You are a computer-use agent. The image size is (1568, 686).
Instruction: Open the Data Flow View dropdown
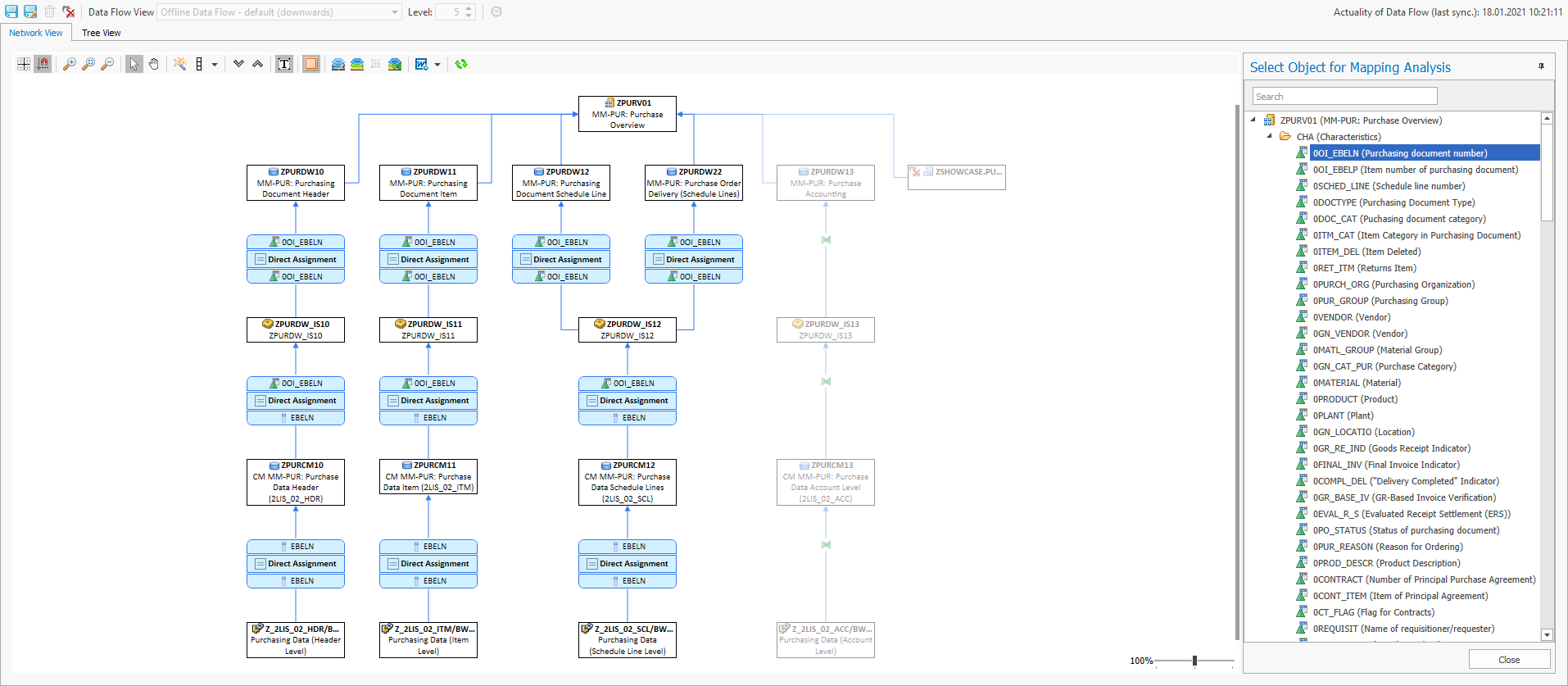tap(395, 12)
